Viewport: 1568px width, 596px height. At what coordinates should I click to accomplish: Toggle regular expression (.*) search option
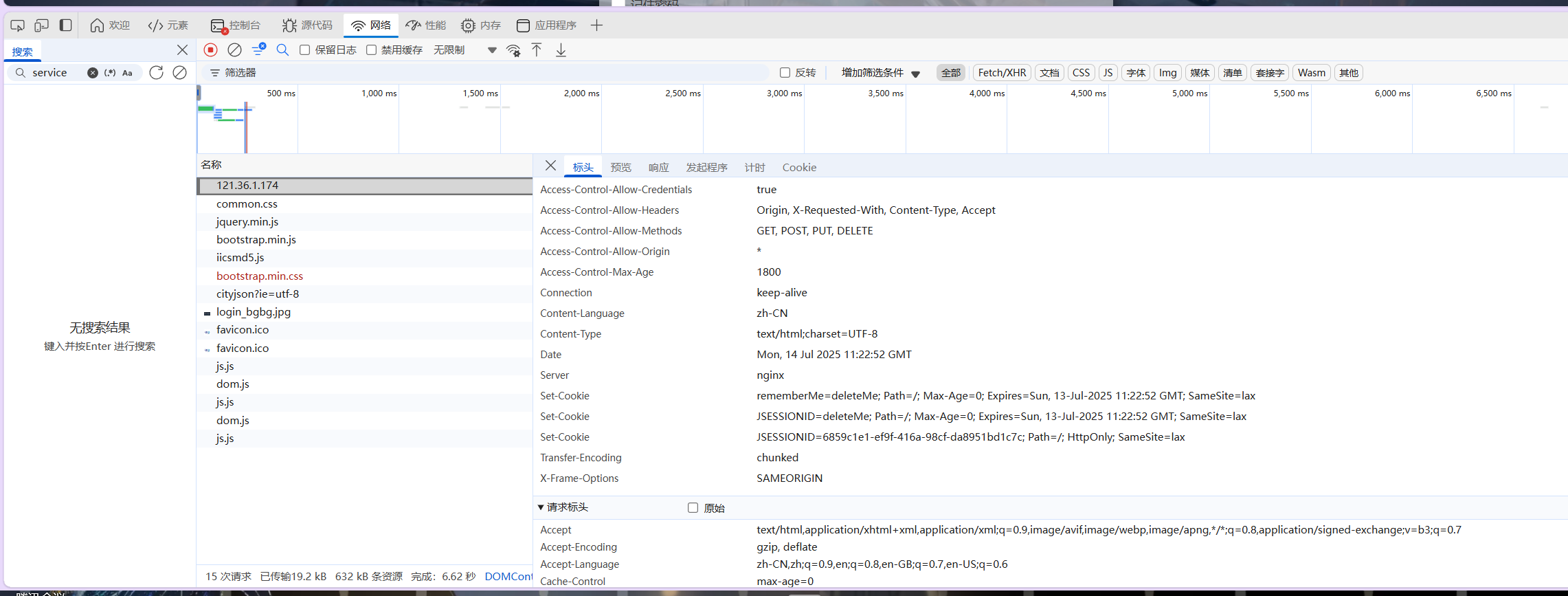(110, 73)
